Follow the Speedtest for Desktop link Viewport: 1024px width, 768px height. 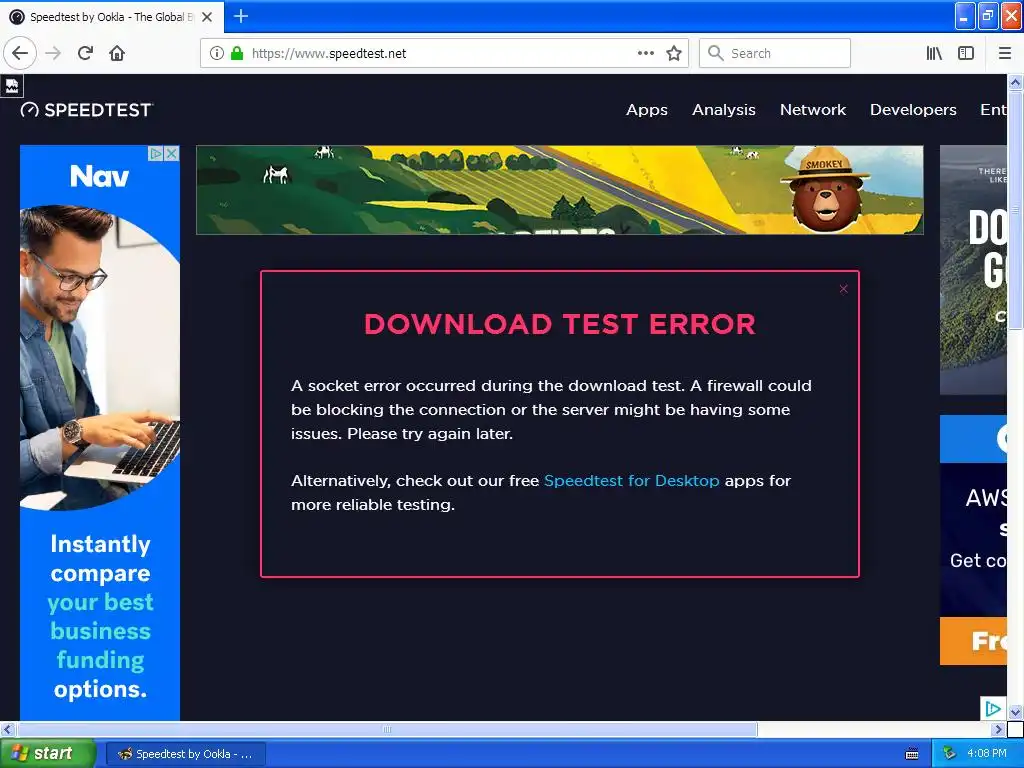(632, 481)
